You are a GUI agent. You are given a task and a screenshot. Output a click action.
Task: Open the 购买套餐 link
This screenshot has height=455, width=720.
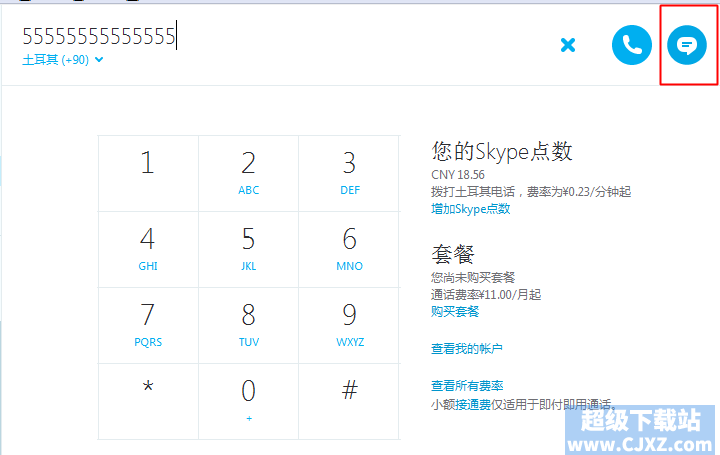pos(455,312)
